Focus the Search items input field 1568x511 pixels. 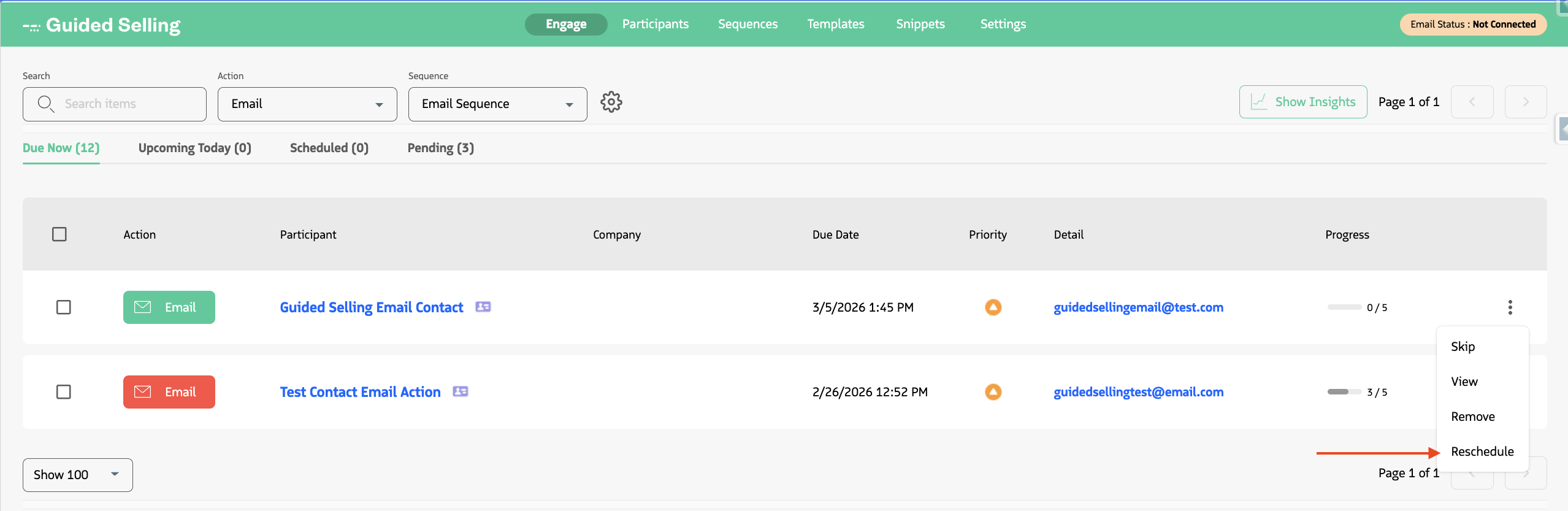(115, 104)
